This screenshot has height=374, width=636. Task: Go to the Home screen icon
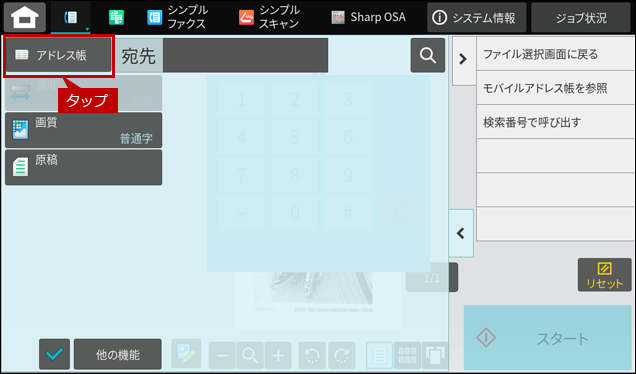point(25,17)
